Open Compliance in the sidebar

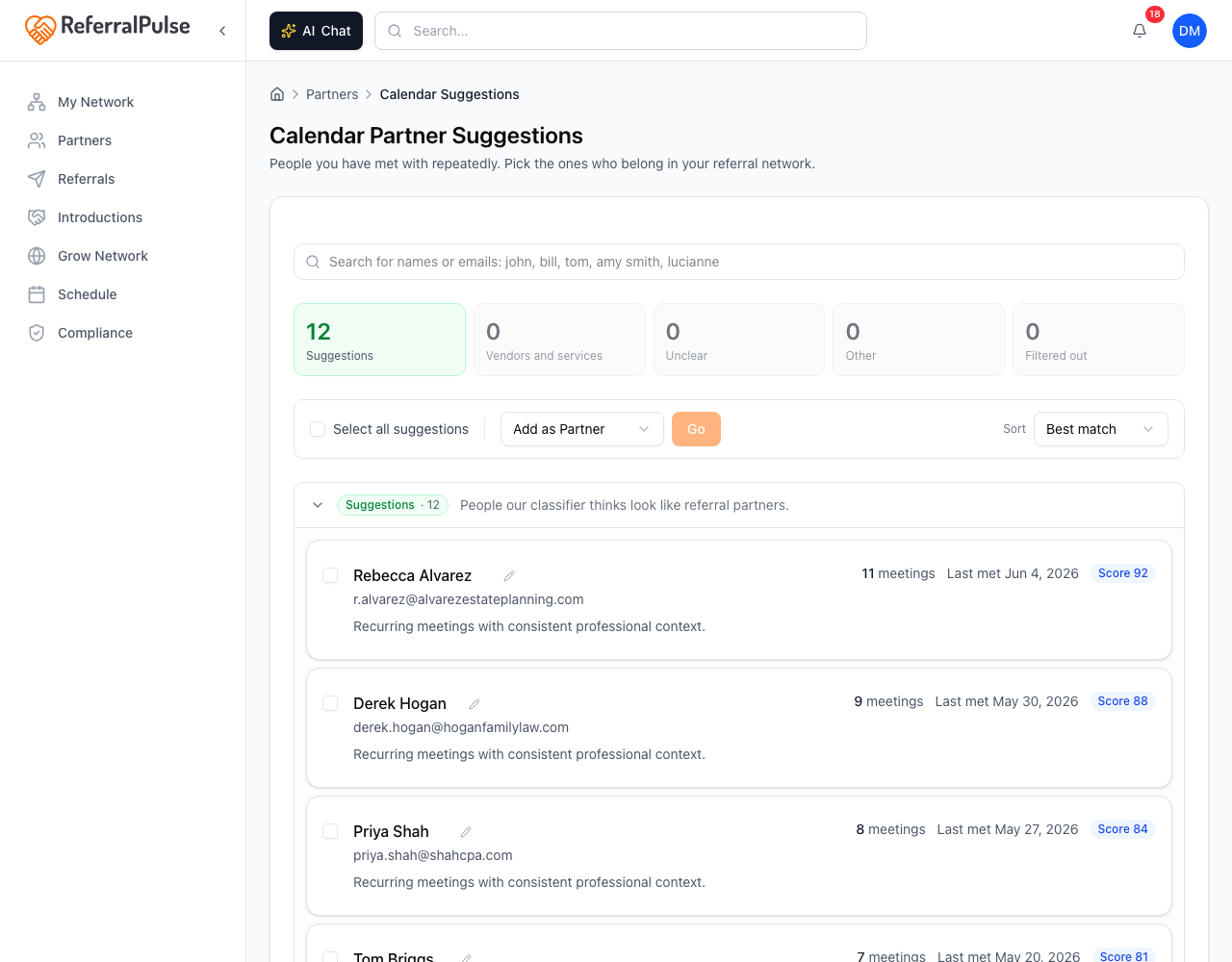click(95, 333)
